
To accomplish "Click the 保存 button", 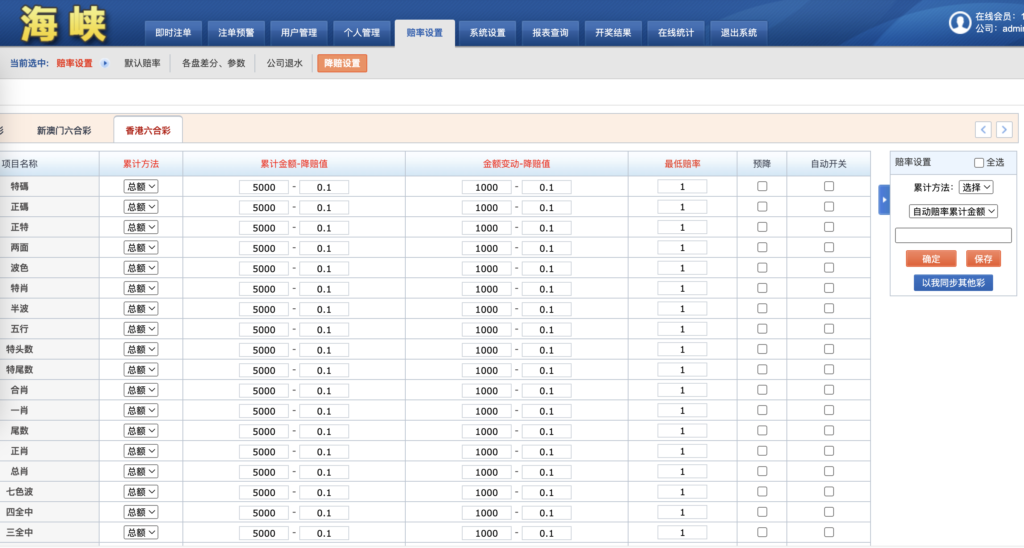I will [x=983, y=259].
